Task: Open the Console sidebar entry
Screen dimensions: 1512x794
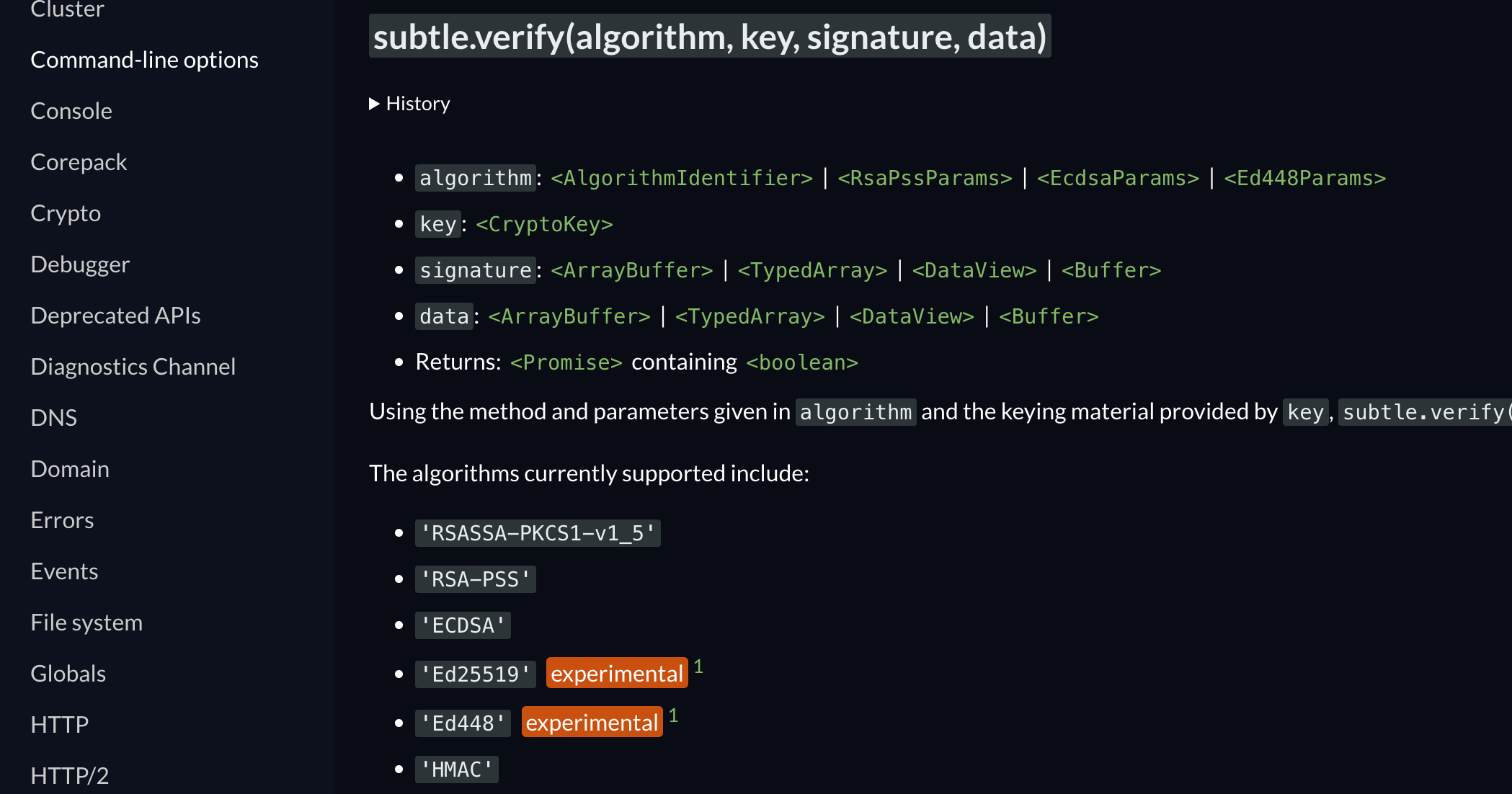Action: [x=71, y=111]
